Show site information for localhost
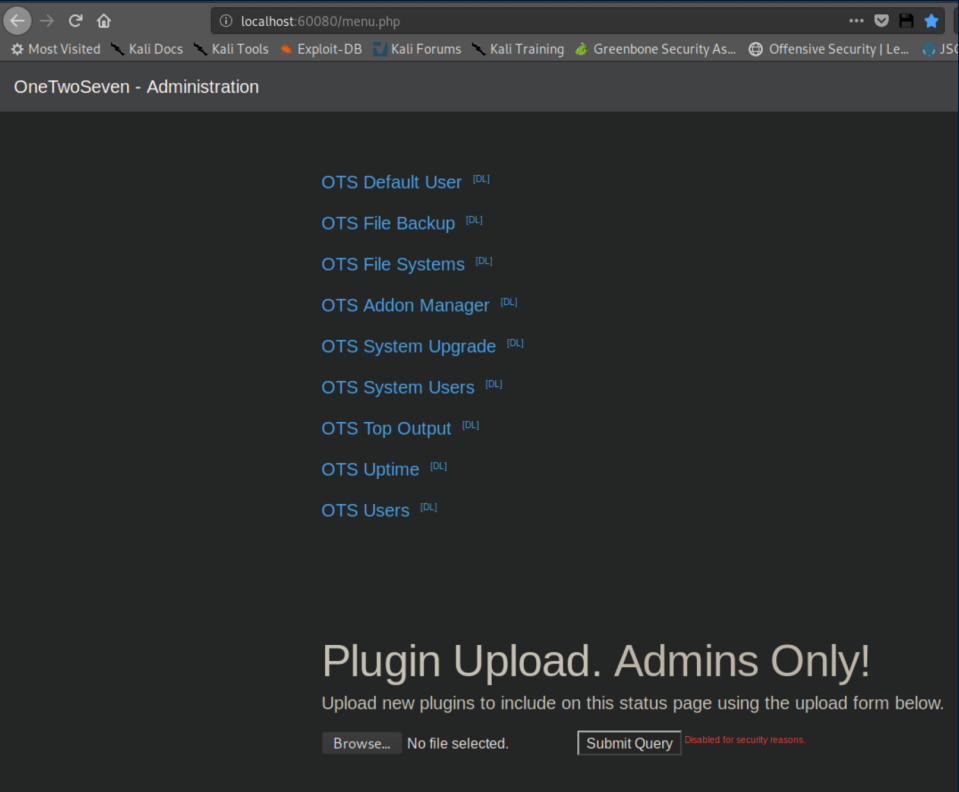 click(226, 21)
